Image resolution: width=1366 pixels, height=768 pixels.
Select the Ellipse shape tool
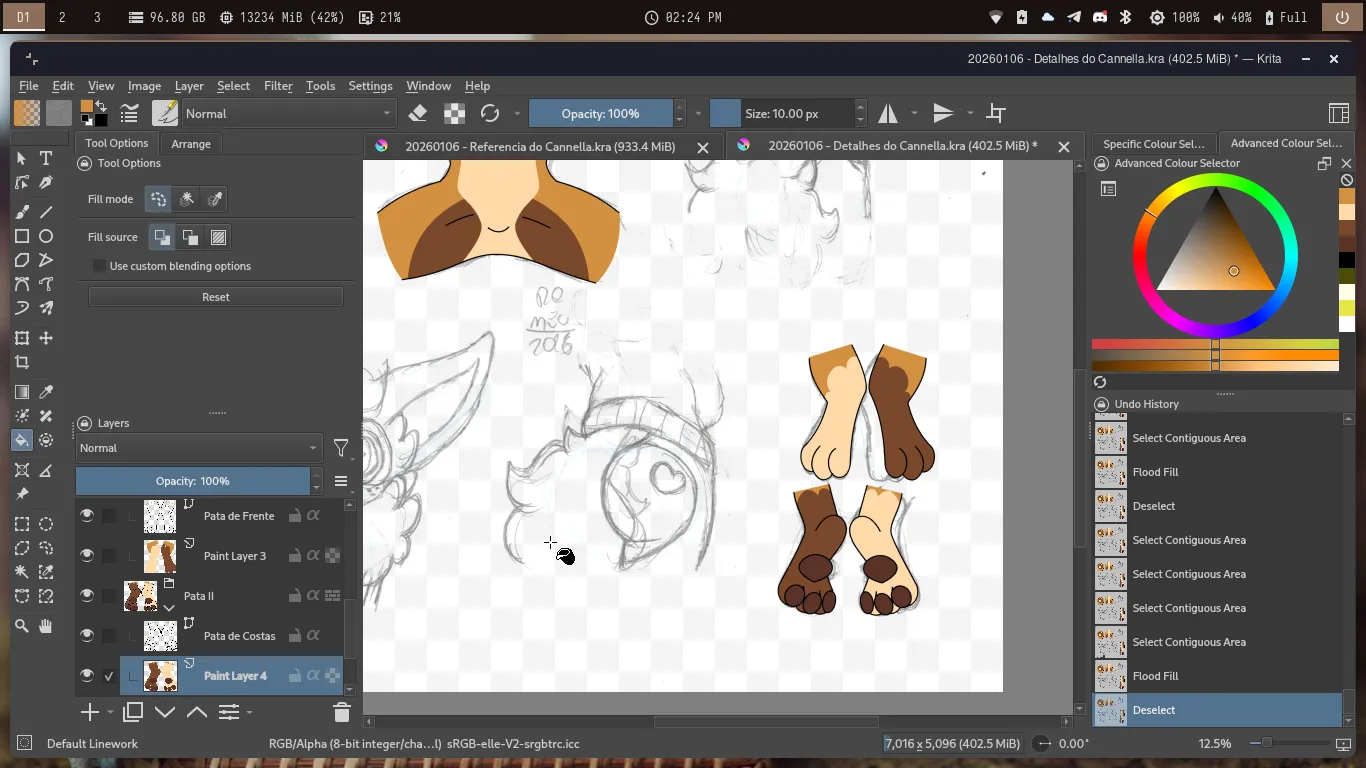tap(46, 236)
